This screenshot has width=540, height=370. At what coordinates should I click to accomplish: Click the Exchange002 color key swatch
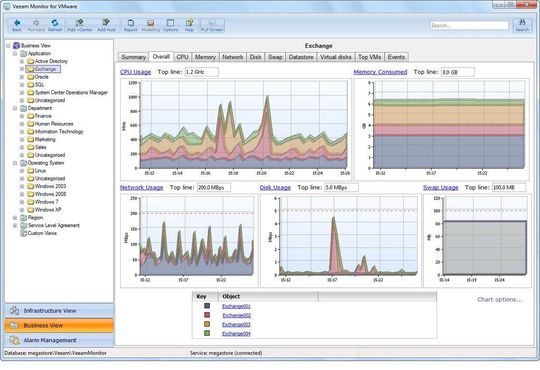207,315
